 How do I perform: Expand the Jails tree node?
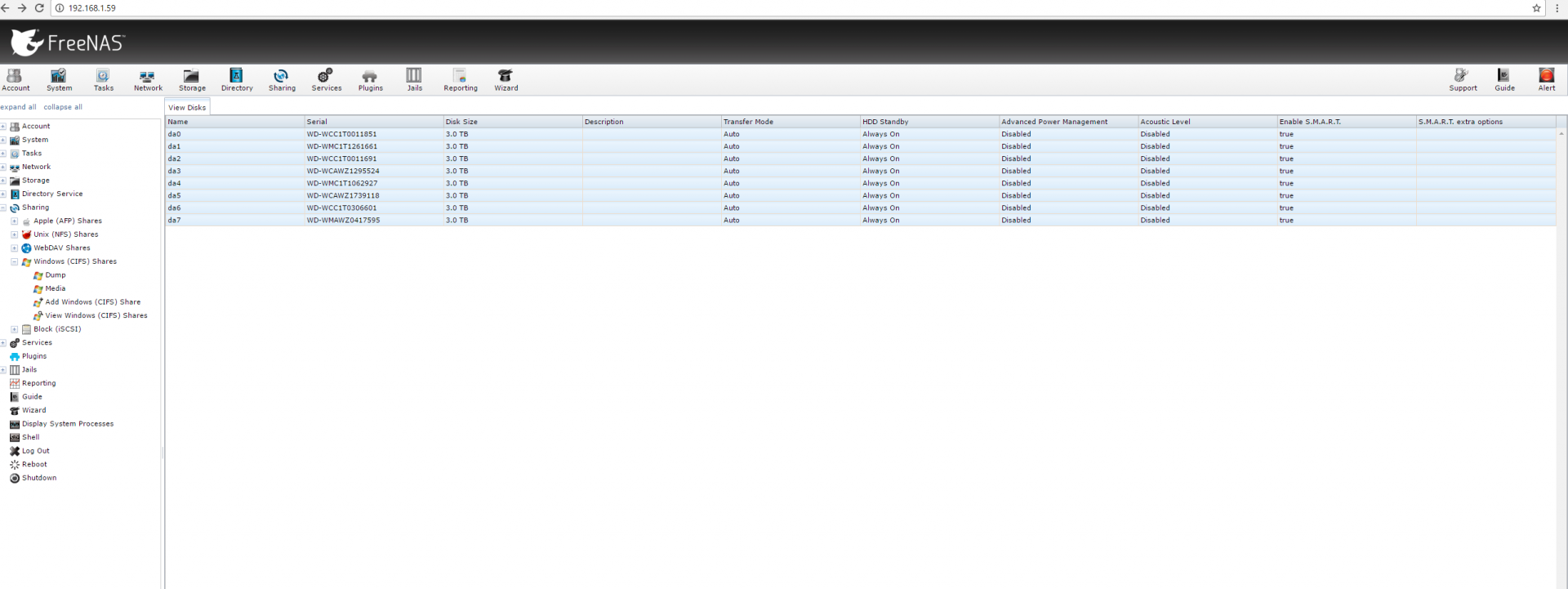3,370
